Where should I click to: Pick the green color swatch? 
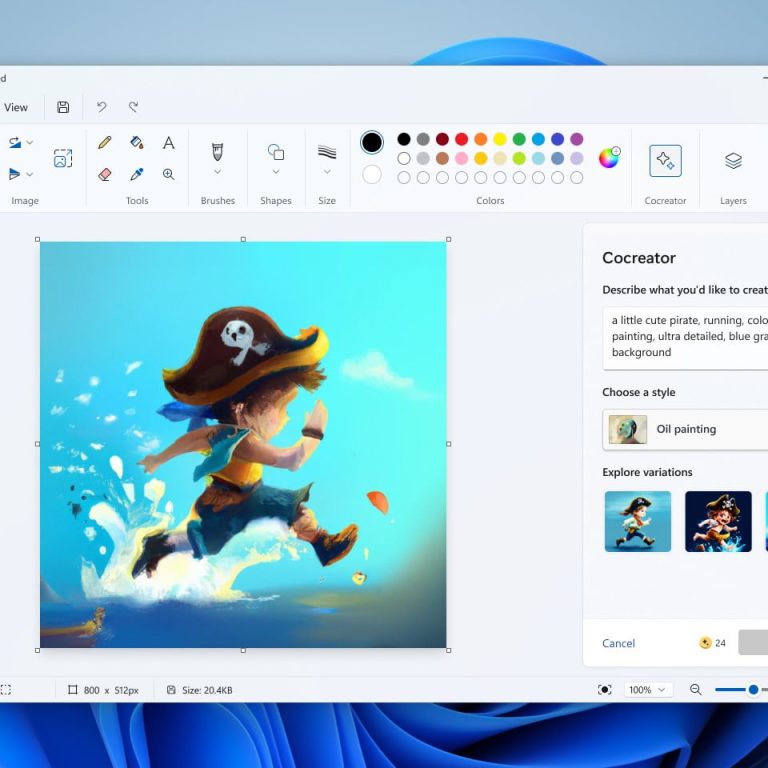tap(519, 139)
